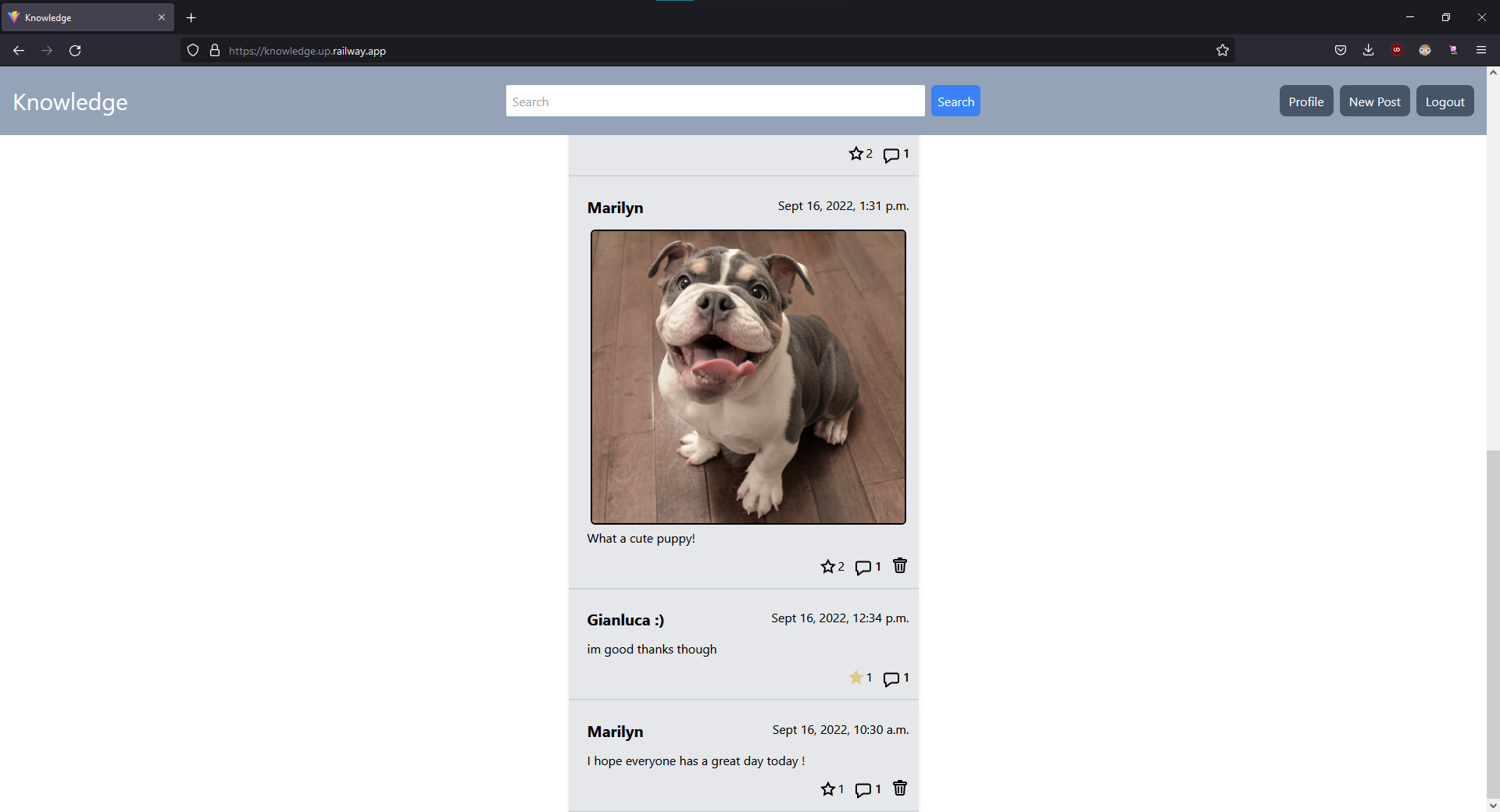Open the Profile page
Viewport: 1500px width, 812px height.
pyautogui.click(x=1305, y=101)
